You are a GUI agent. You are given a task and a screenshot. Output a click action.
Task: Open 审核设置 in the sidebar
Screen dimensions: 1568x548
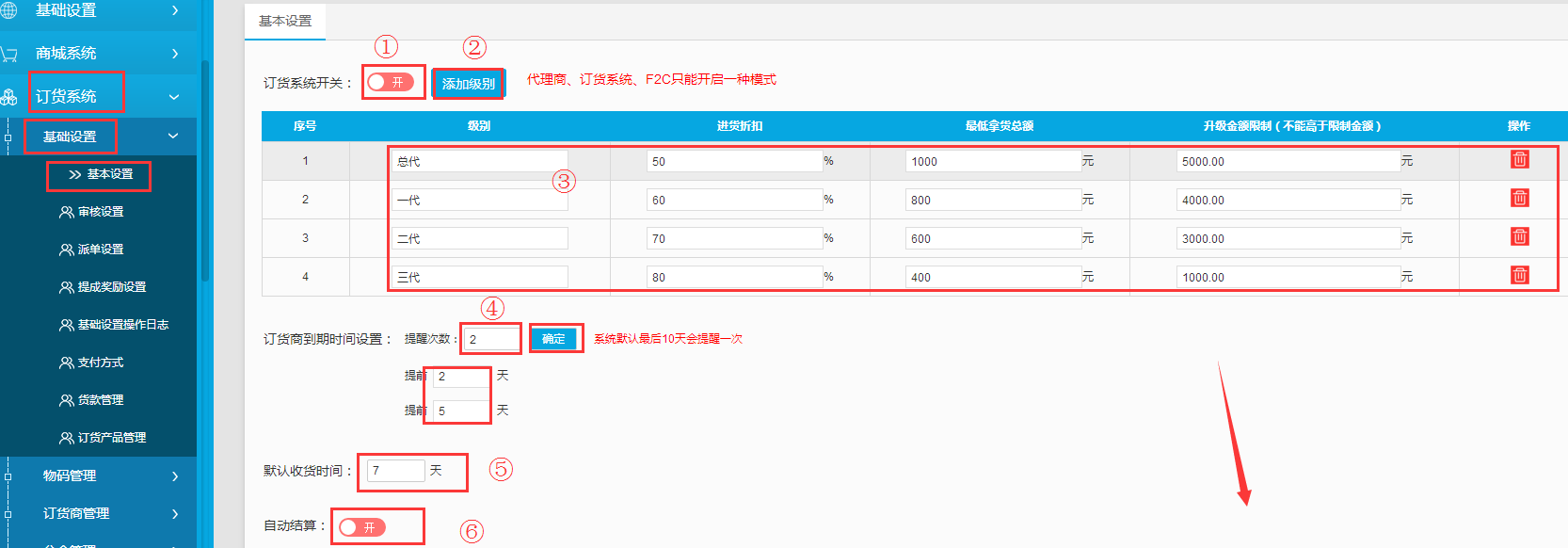[101, 212]
